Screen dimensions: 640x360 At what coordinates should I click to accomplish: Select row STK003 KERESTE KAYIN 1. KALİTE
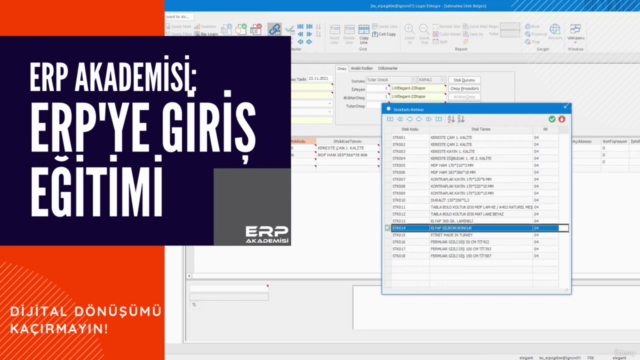pos(475,151)
